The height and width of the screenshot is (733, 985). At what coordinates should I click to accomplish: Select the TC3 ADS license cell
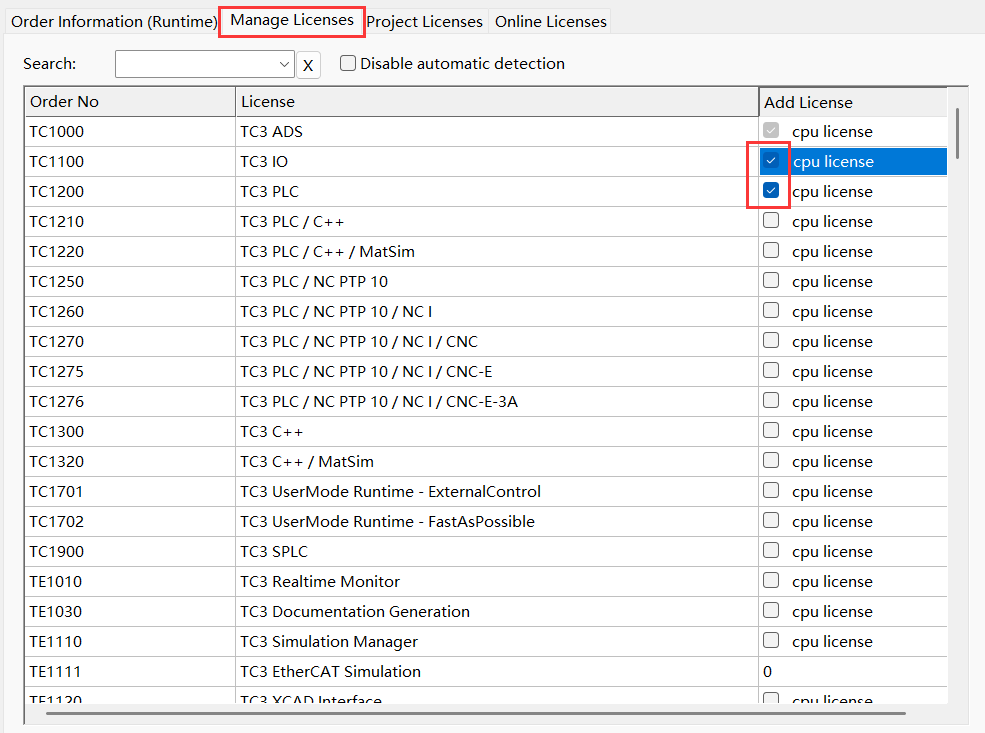point(497,132)
